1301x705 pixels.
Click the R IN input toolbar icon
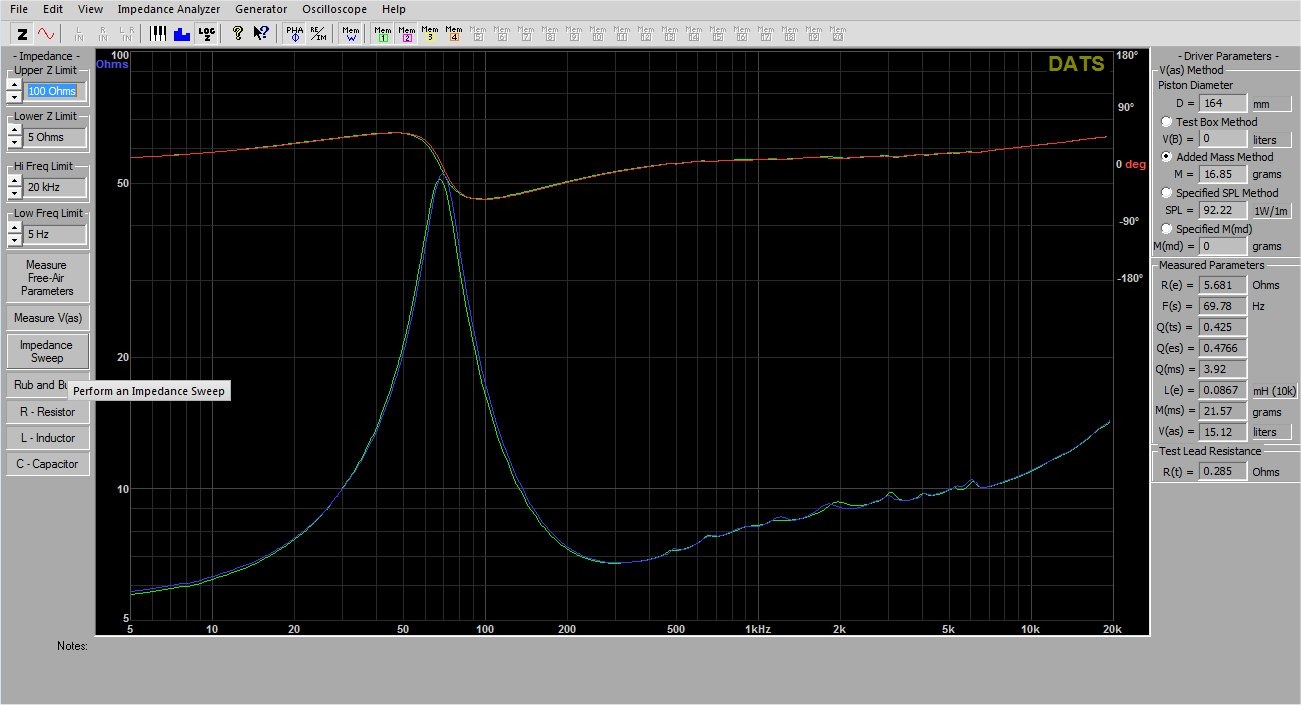coord(103,33)
